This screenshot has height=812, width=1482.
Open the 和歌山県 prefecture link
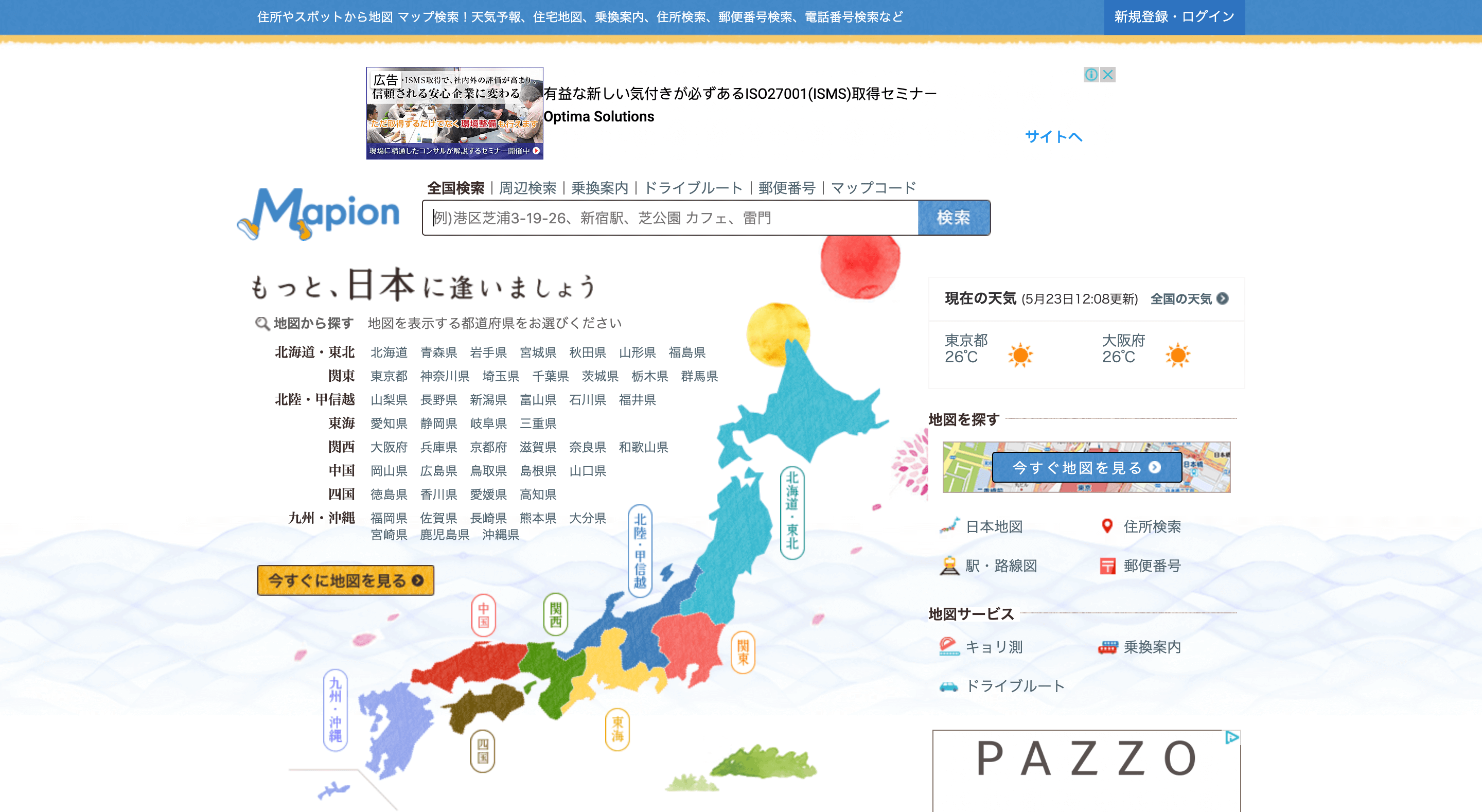643,447
